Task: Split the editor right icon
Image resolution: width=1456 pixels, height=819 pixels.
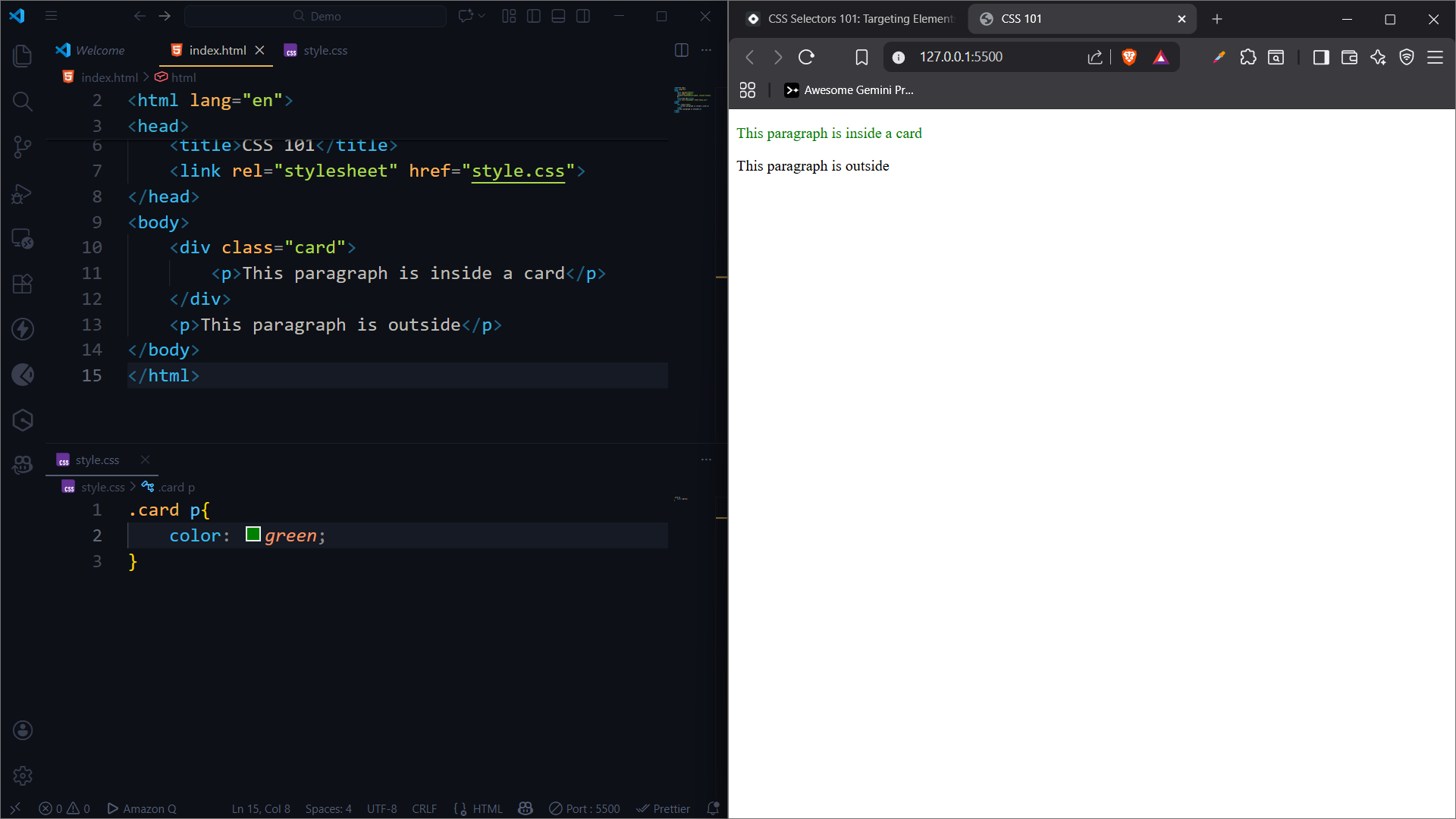Action: coord(682,50)
